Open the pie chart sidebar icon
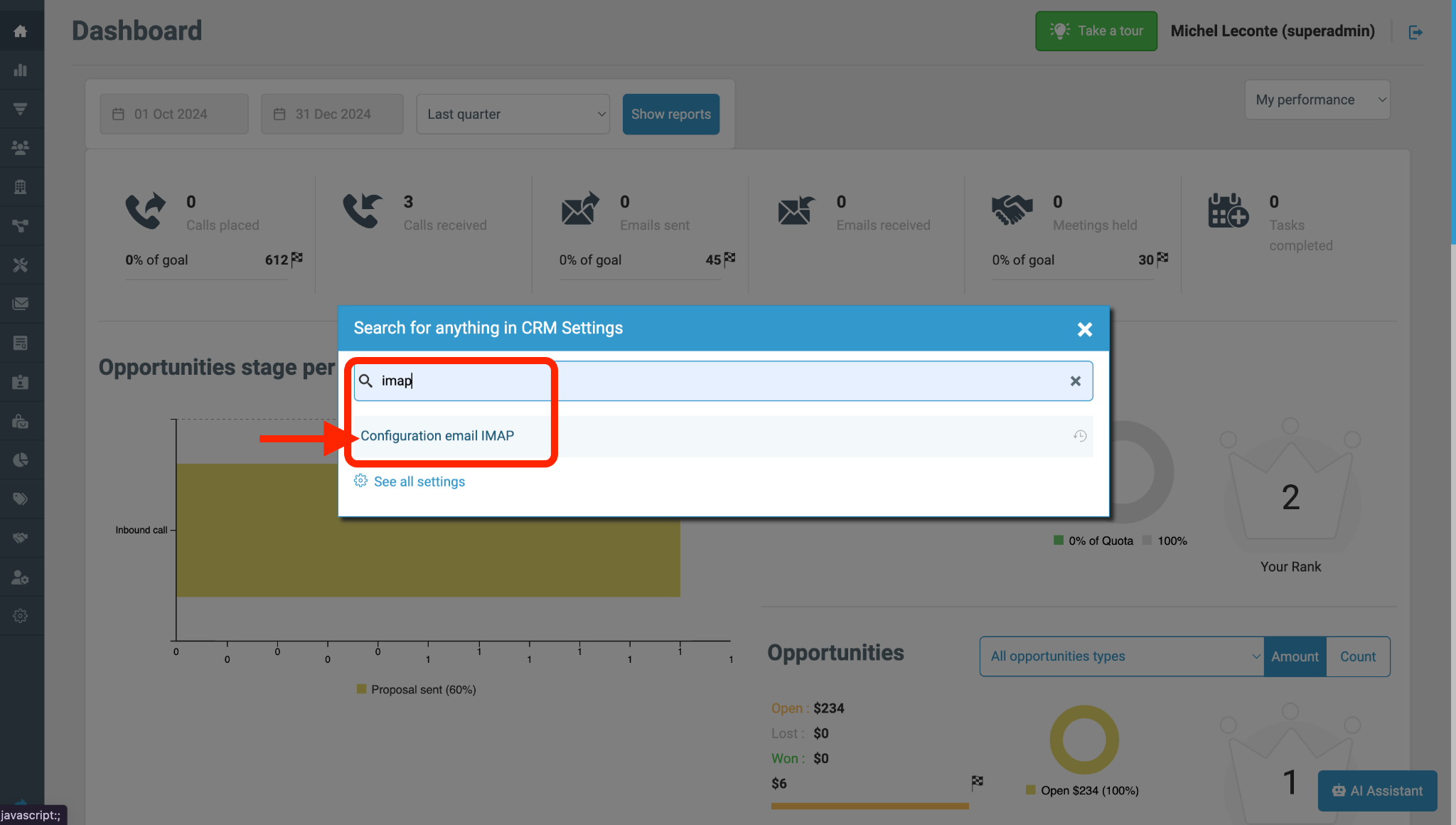1456x825 pixels. [x=21, y=460]
